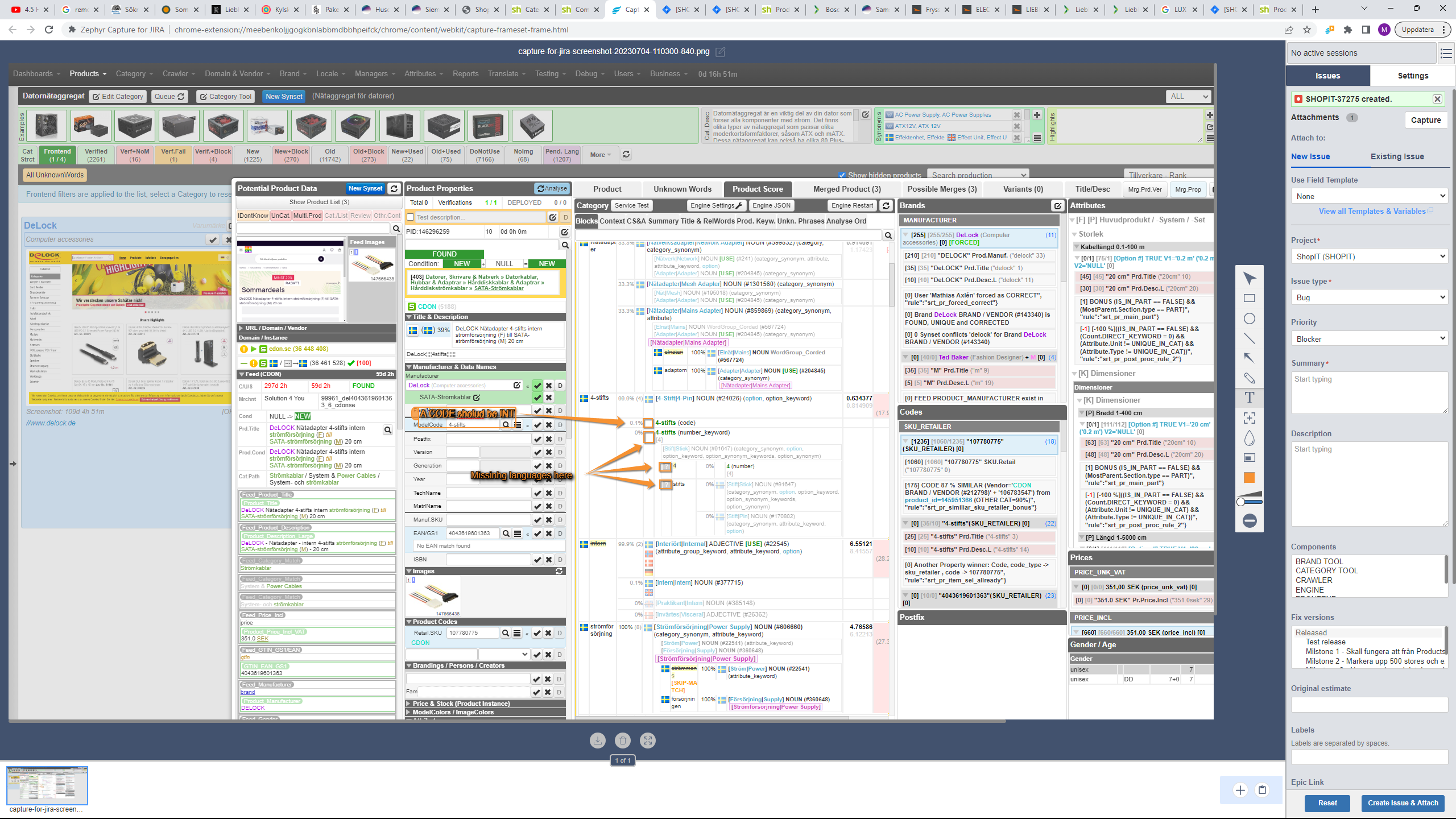Image resolution: width=1456 pixels, height=819 pixels.
Task: Rename the capture file with pencil icon
Action: [x=720, y=52]
